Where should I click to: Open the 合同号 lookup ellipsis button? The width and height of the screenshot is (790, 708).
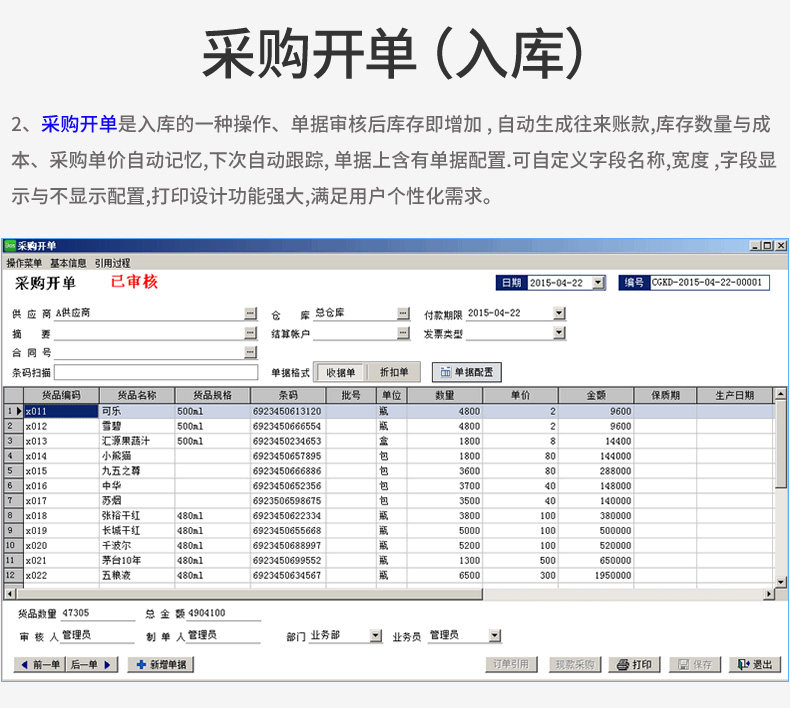(x=250, y=352)
